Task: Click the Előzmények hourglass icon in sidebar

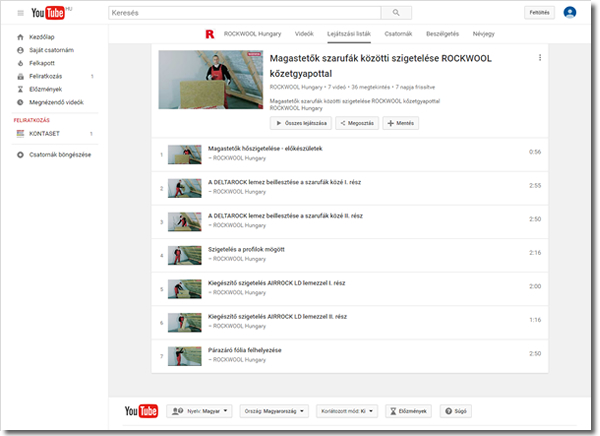Action: click(20, 89)
